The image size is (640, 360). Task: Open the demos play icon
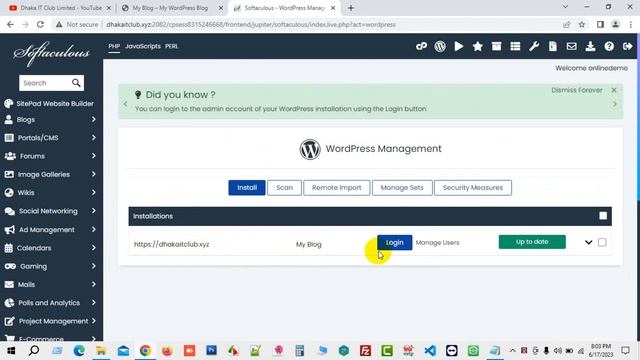pos(459,46)
